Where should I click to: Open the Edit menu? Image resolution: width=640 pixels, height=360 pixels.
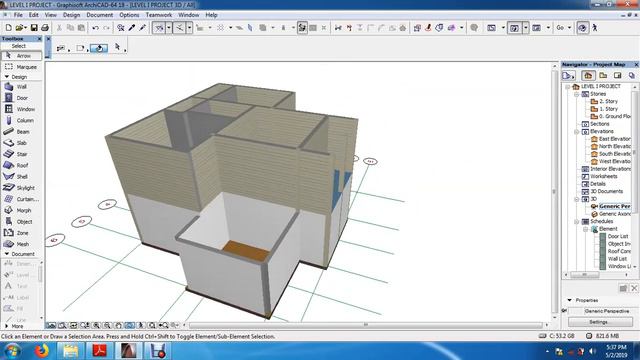pos(33,15)
